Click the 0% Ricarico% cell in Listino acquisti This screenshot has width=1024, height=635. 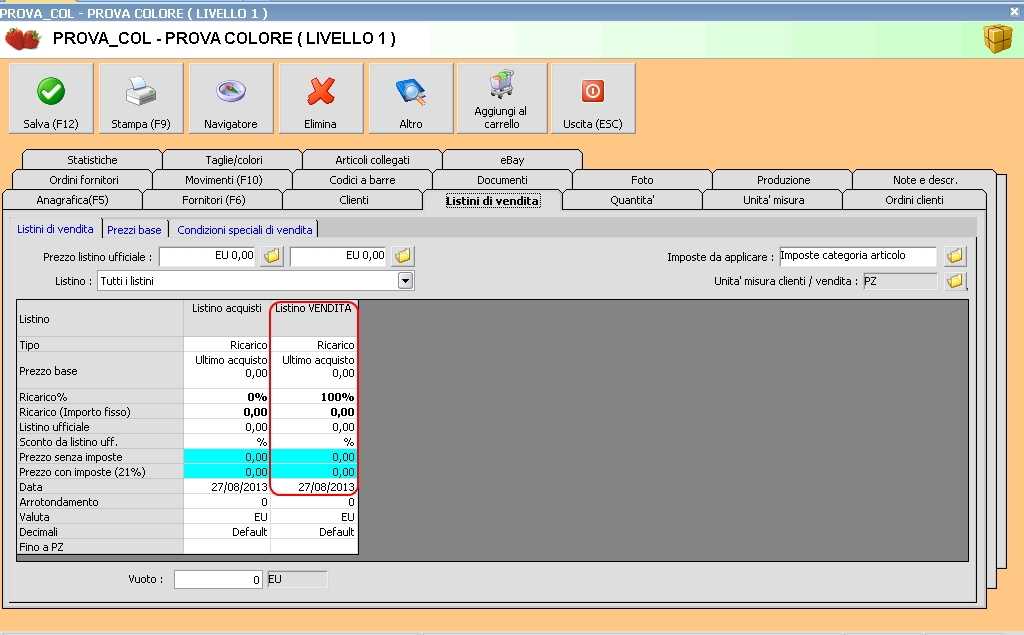[227, 397]
